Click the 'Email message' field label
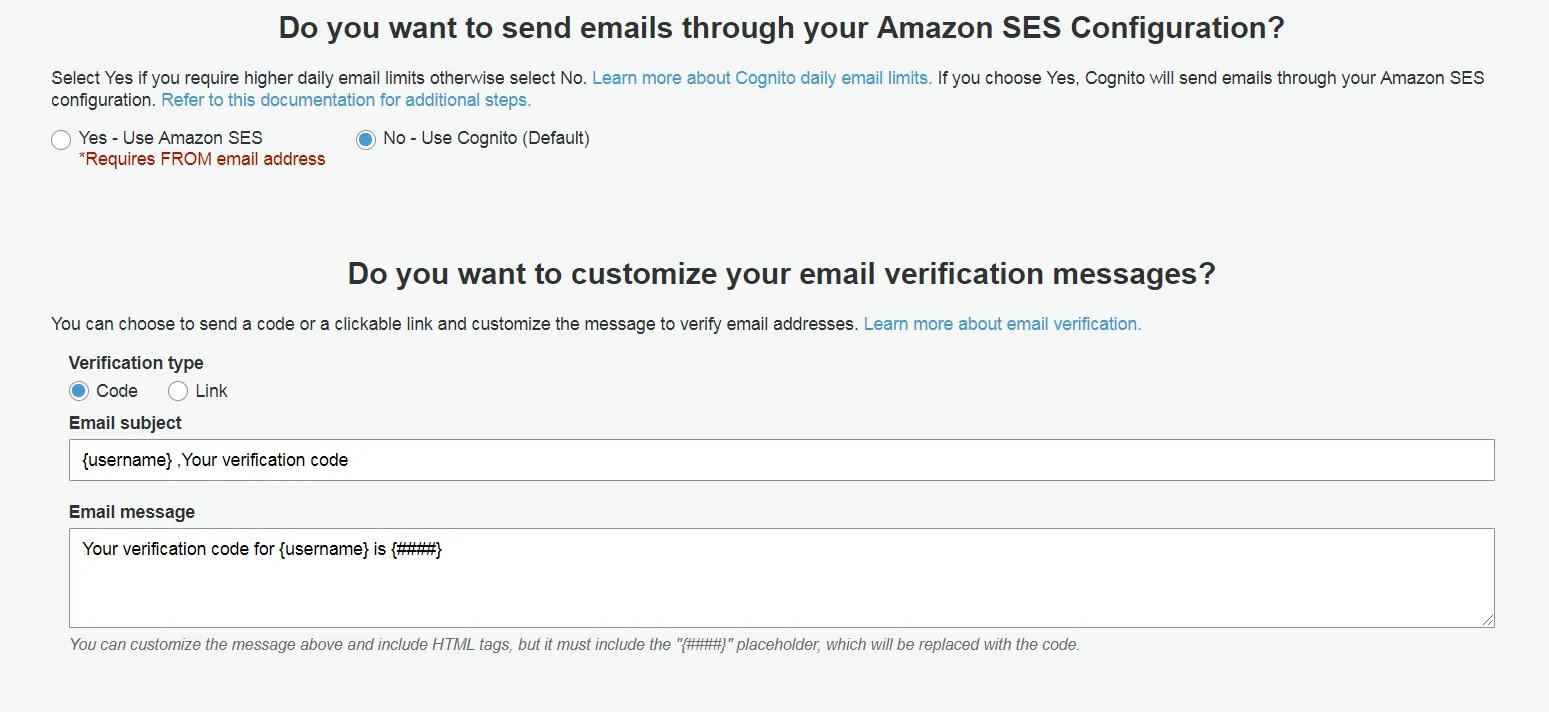Screen dimensions: 1549x712 [132, 512]
